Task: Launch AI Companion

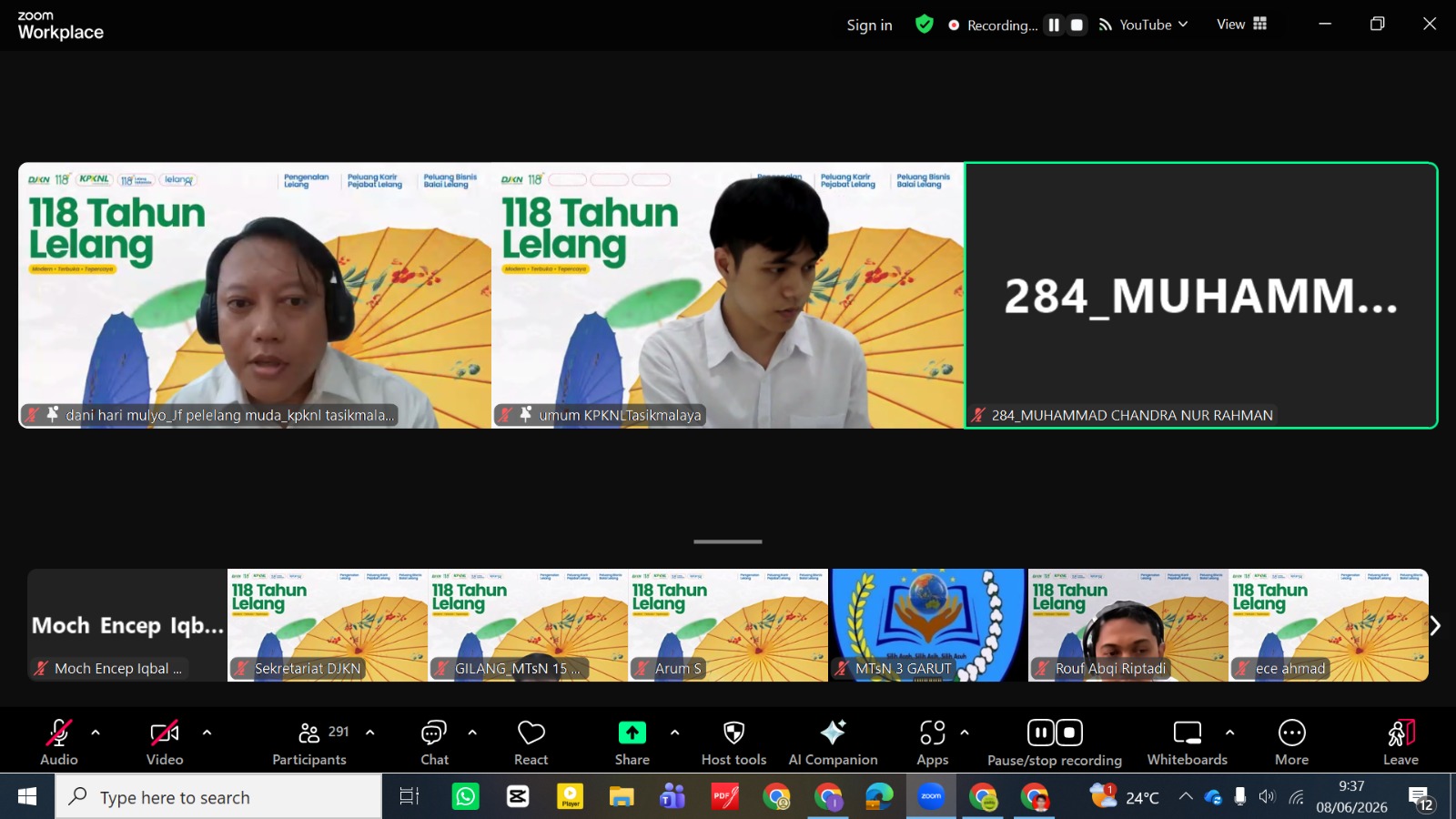Action: [834, 743]
